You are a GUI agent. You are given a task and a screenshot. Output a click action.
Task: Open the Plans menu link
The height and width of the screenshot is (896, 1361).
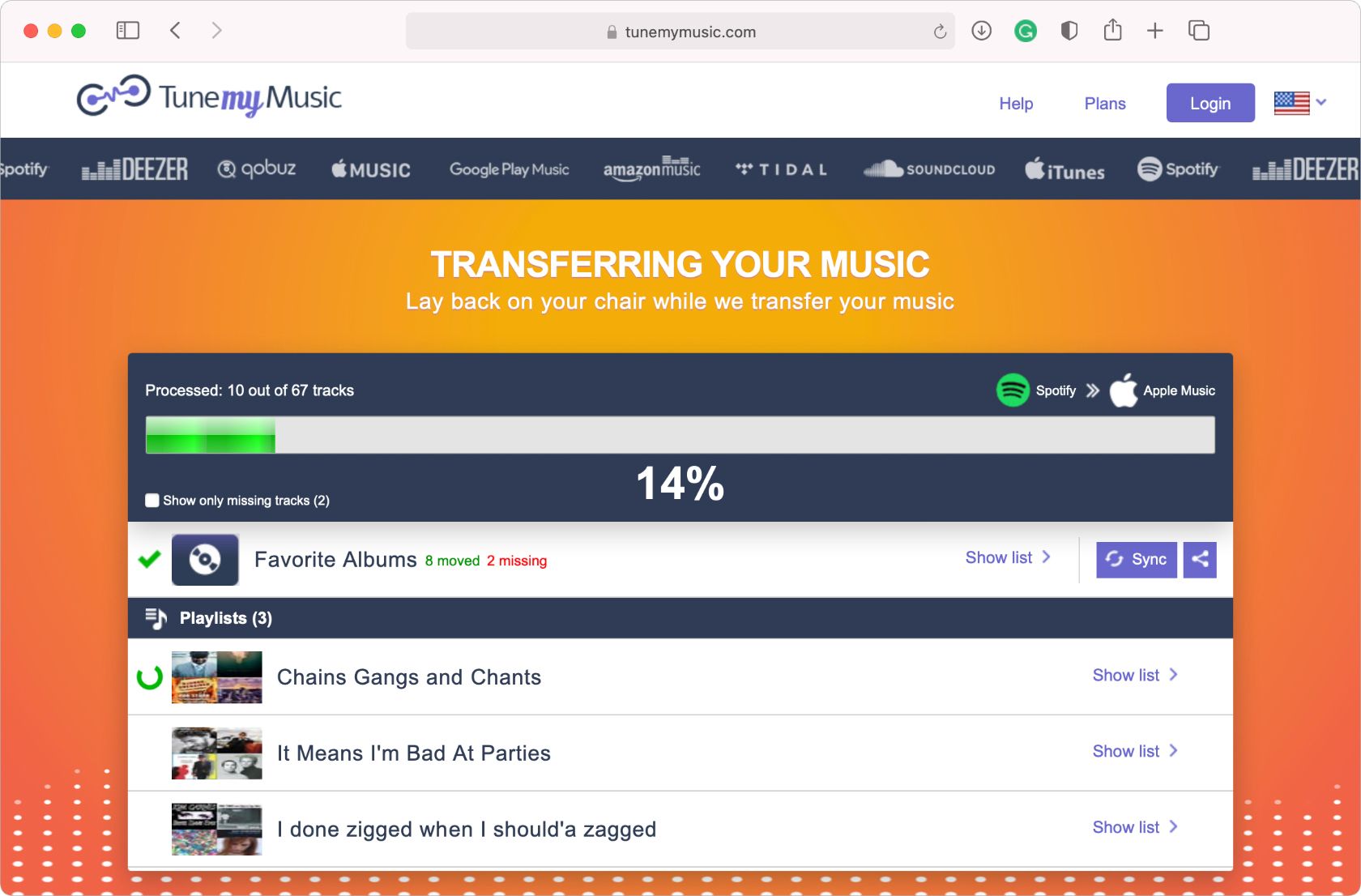click(x=1105, y=104)
